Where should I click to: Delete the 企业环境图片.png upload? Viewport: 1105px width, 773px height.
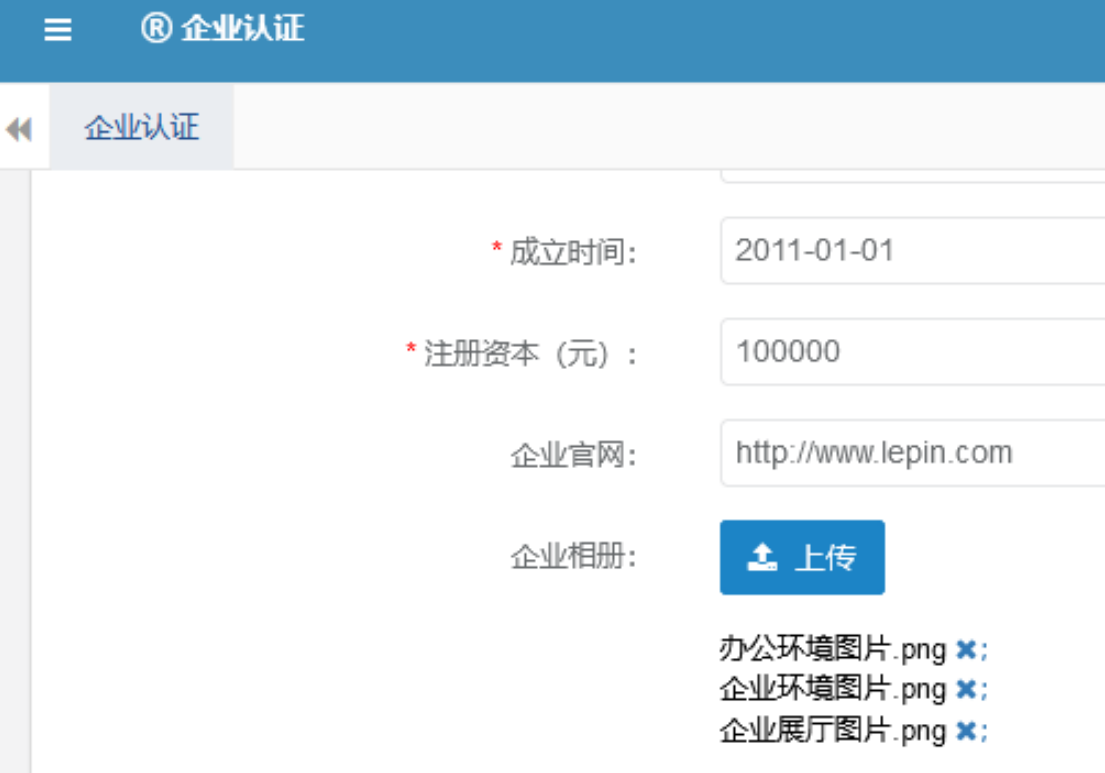coord(965,690)
